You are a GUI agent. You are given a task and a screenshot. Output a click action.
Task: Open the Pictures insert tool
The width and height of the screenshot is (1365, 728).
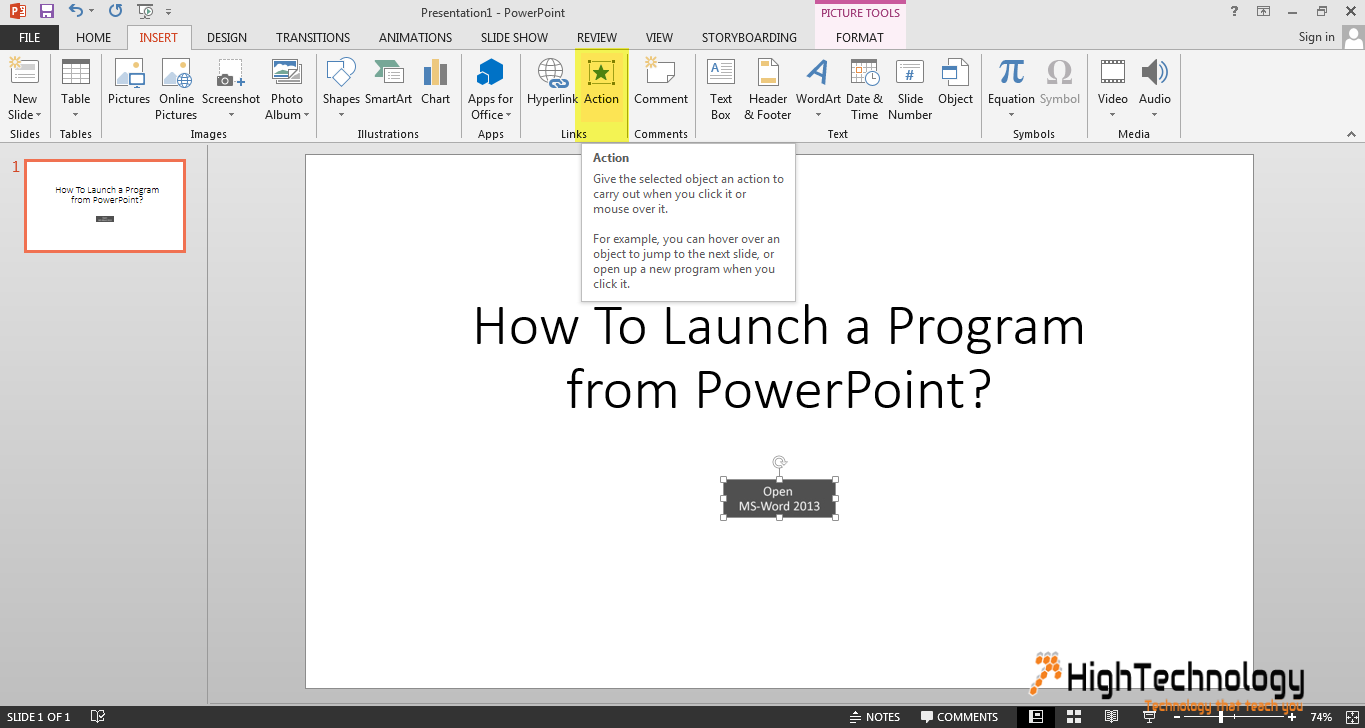[129, 82]
